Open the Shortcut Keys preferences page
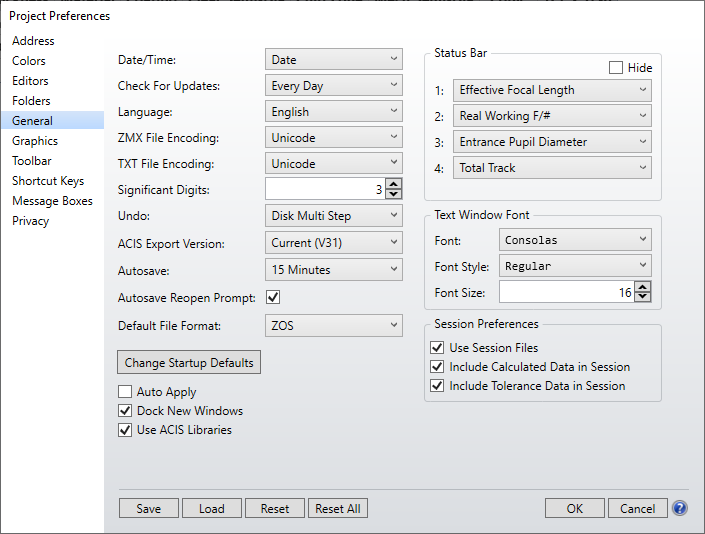 (48, 181)
